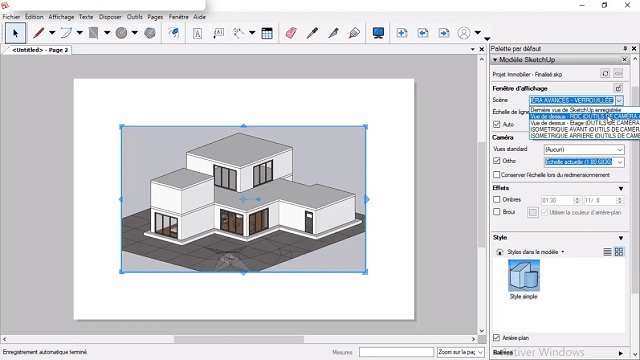Collapse the Style section

pos(621,238)
